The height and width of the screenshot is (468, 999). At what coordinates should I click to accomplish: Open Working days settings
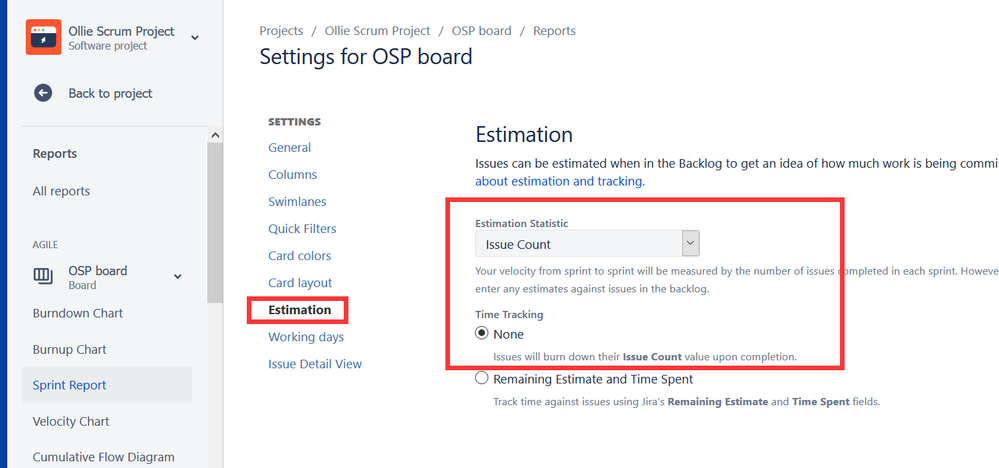point(306,337)
